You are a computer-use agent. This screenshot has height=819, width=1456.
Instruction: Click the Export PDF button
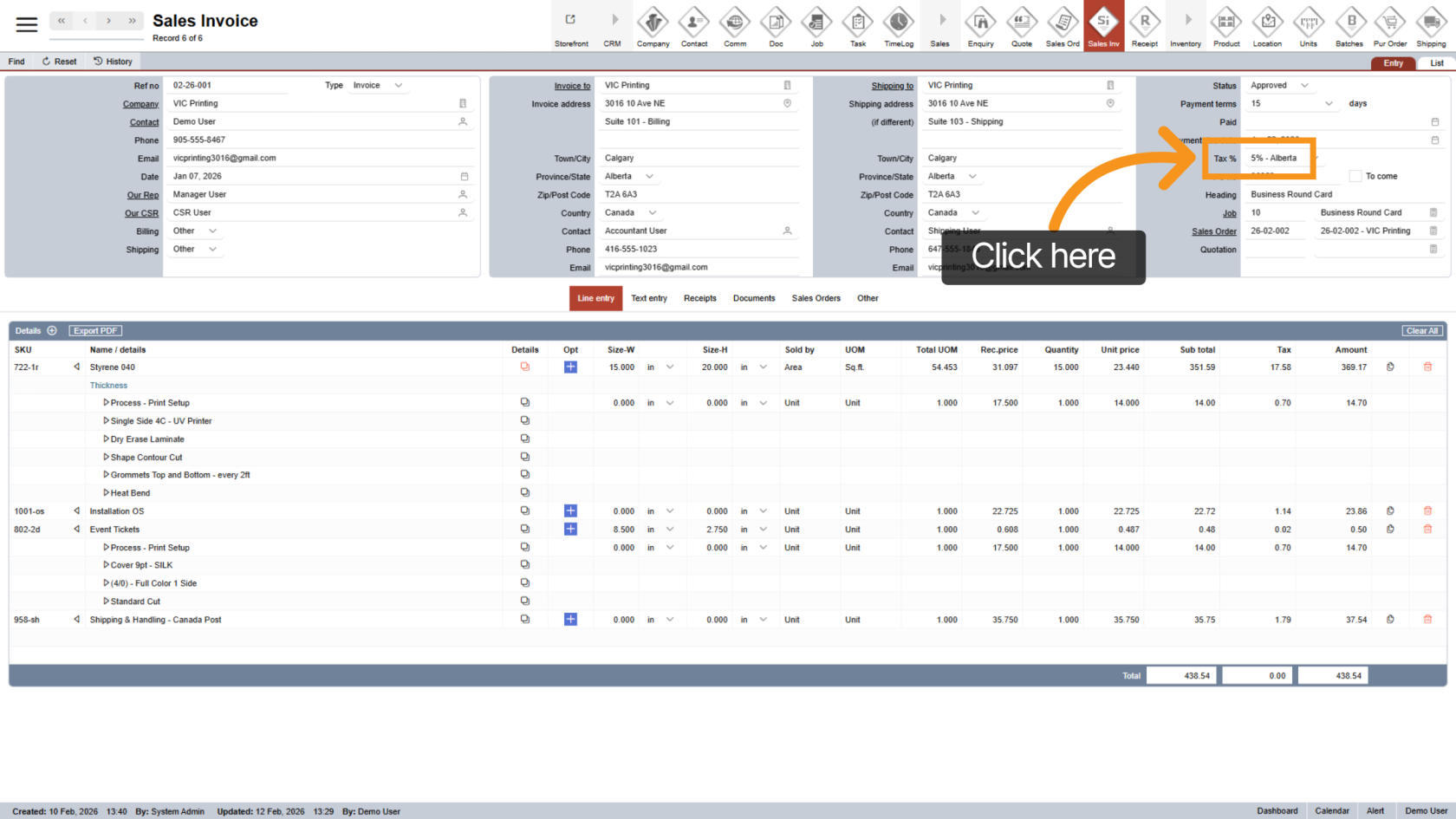tap(95, 331)
